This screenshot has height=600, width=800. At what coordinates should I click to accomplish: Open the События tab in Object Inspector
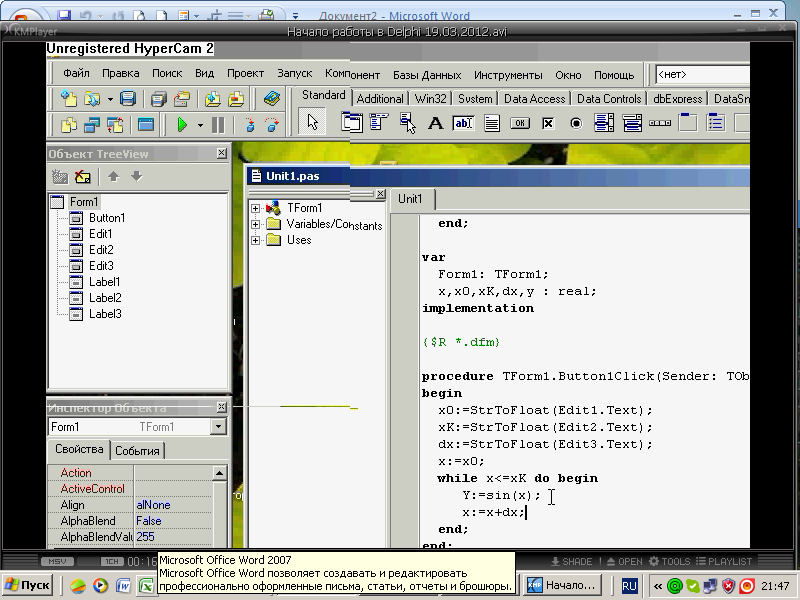137,451
